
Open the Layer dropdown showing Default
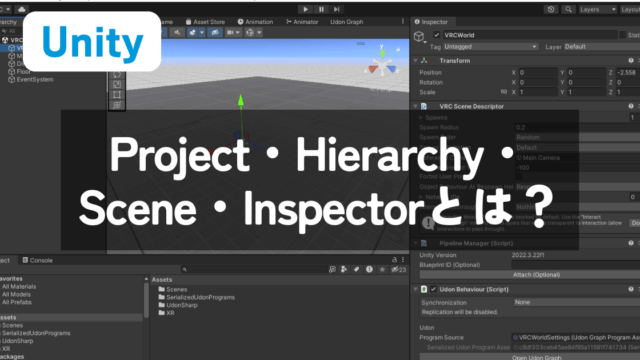pyautogui.click(x=602, y=47)
